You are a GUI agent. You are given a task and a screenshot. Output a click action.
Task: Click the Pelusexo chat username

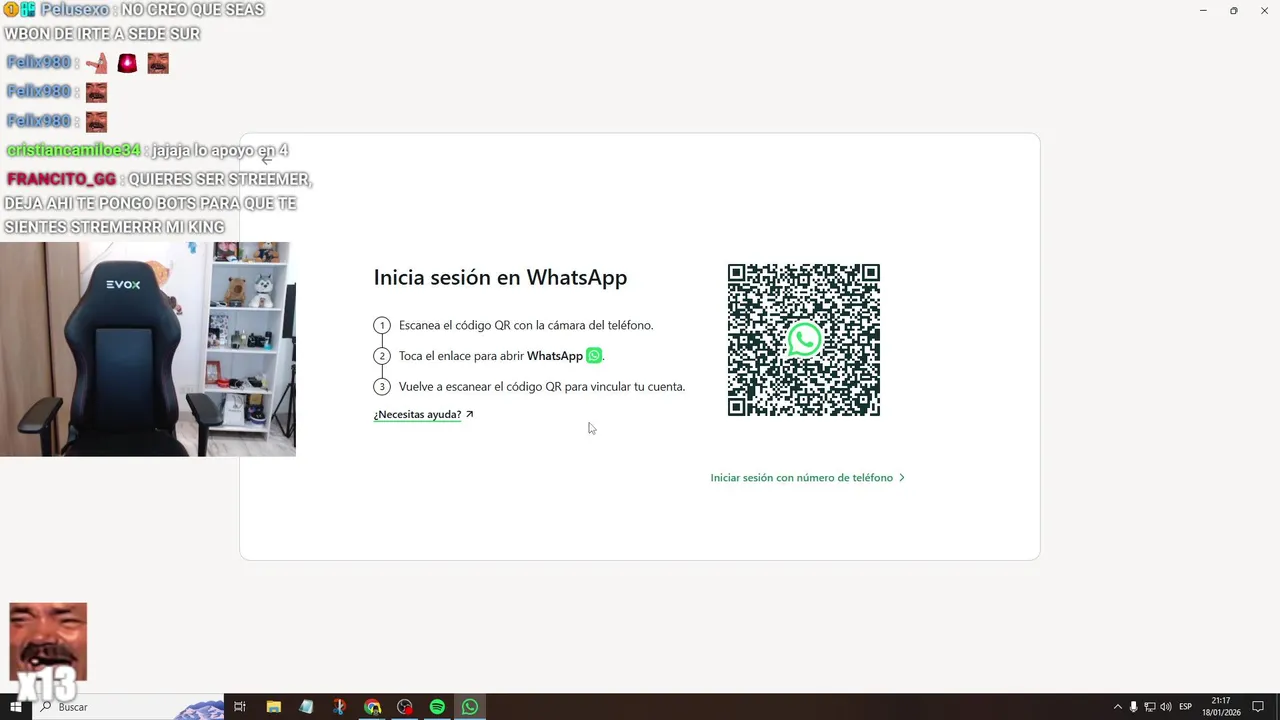pyautogui.click(x=75, y=10)
